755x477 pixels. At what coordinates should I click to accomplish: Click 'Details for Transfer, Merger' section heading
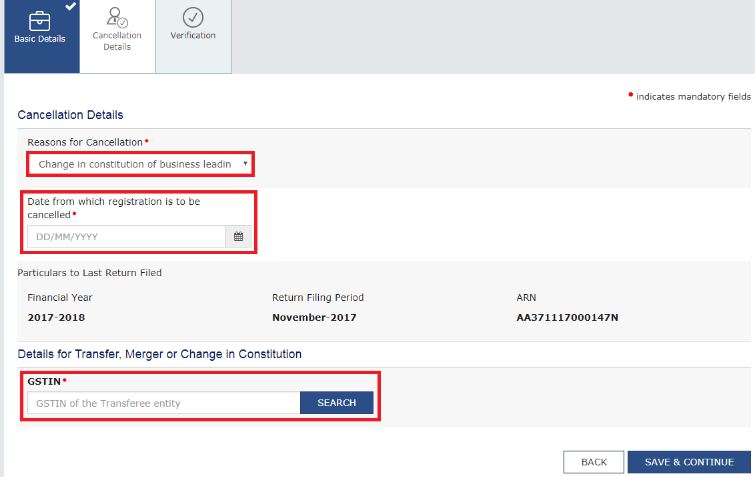tap(159, 354)
